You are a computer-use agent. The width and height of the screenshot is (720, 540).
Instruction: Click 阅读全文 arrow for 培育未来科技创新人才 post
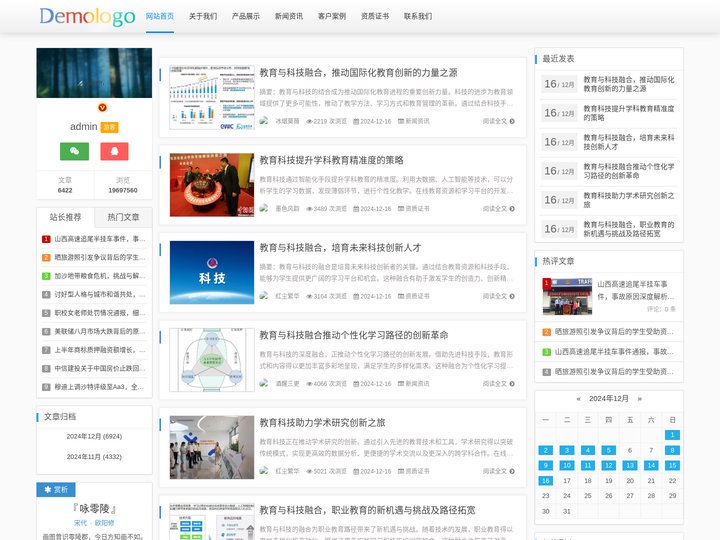(499, 296)
